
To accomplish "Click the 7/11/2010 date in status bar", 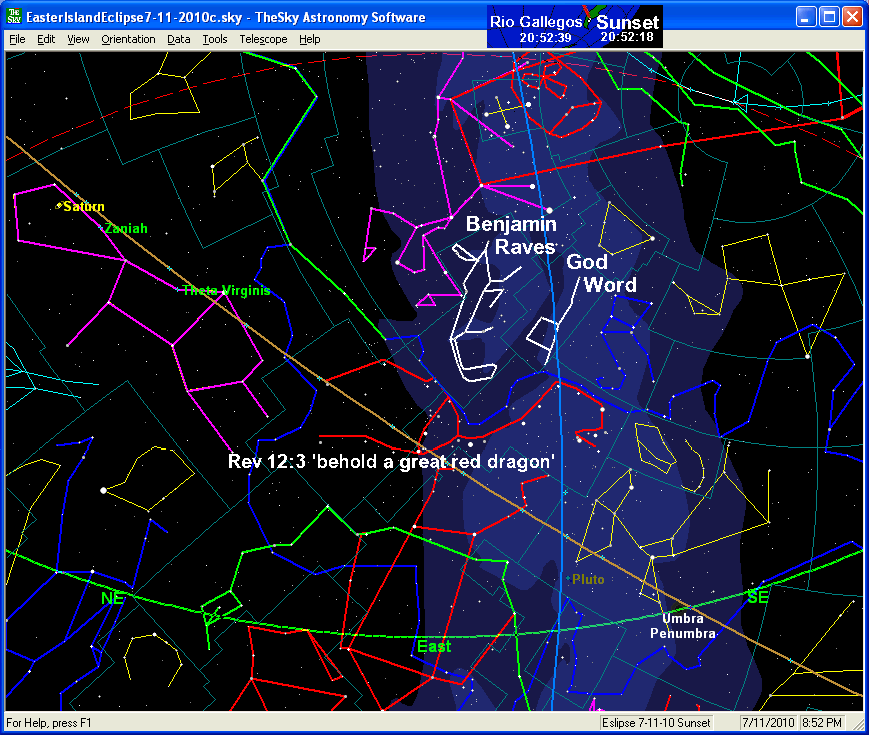I will coord(767,722).
